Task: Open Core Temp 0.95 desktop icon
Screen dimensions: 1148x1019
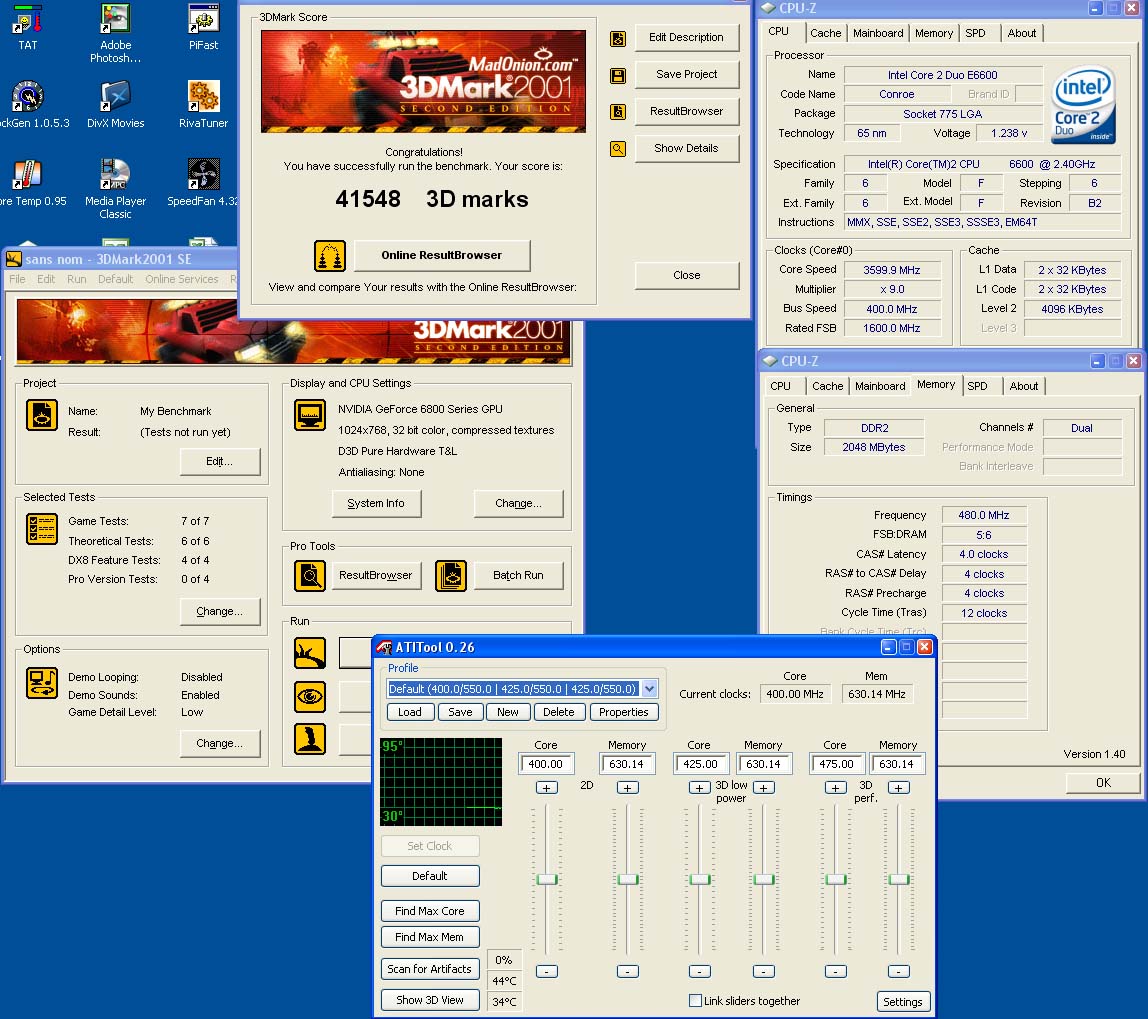Action: pyautogui.click(x=29, y=183)
